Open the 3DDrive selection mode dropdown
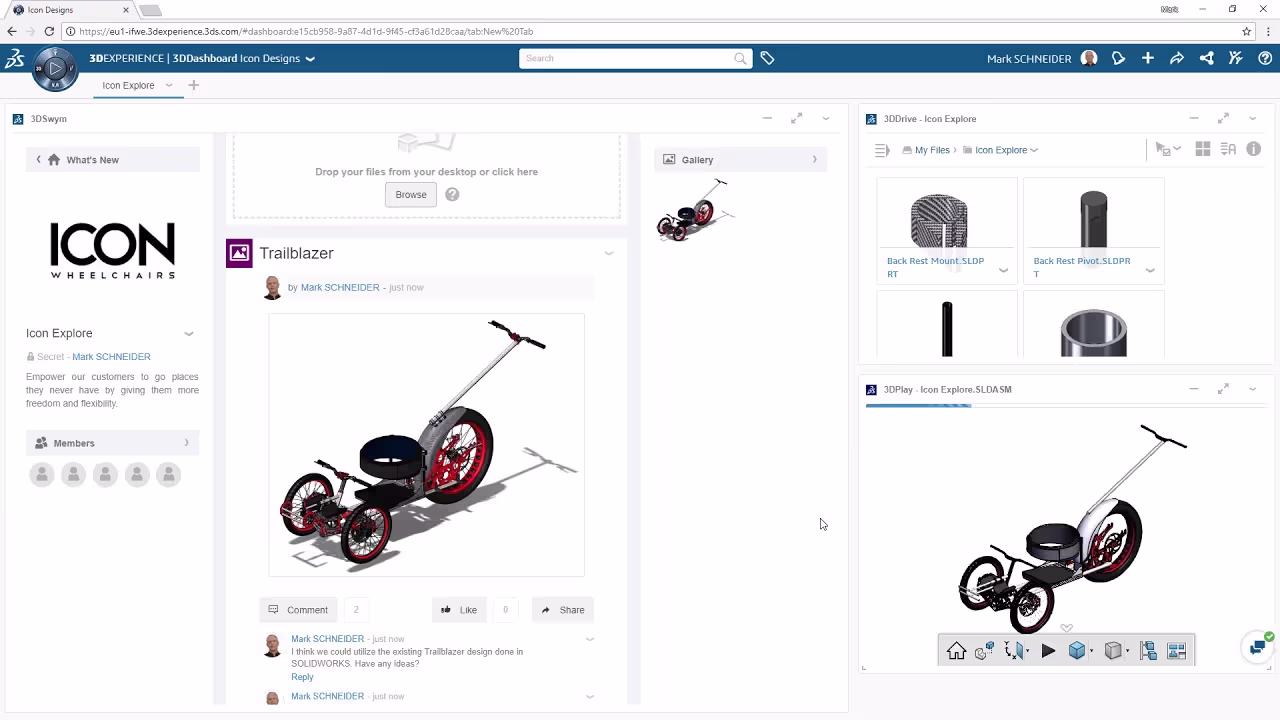The image size is (1280, 720). point(1168,149)
